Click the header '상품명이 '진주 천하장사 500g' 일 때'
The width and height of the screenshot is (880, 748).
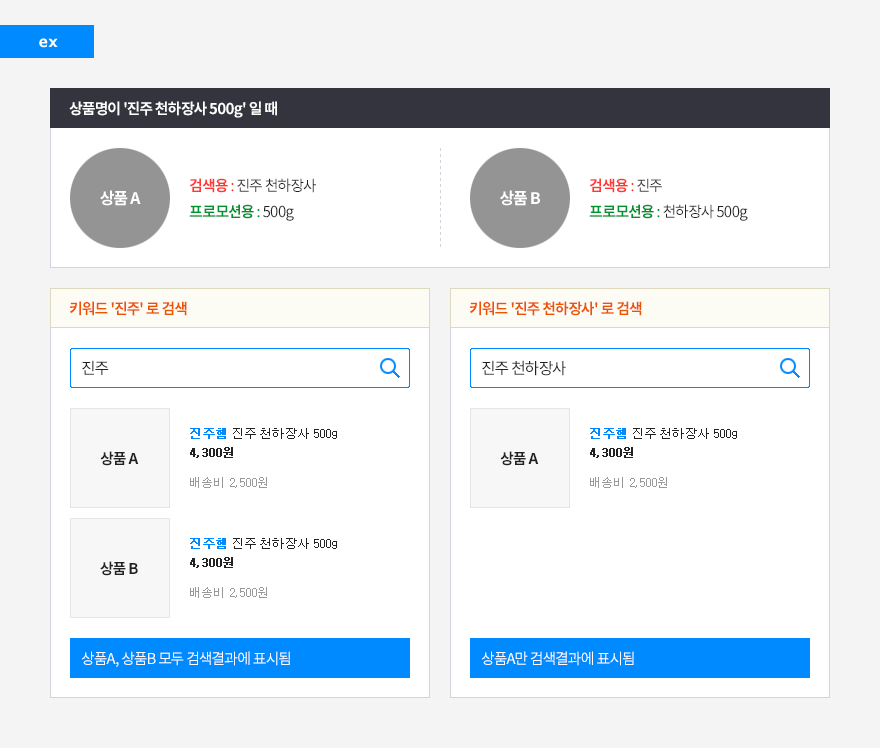(x=440, y=108)
